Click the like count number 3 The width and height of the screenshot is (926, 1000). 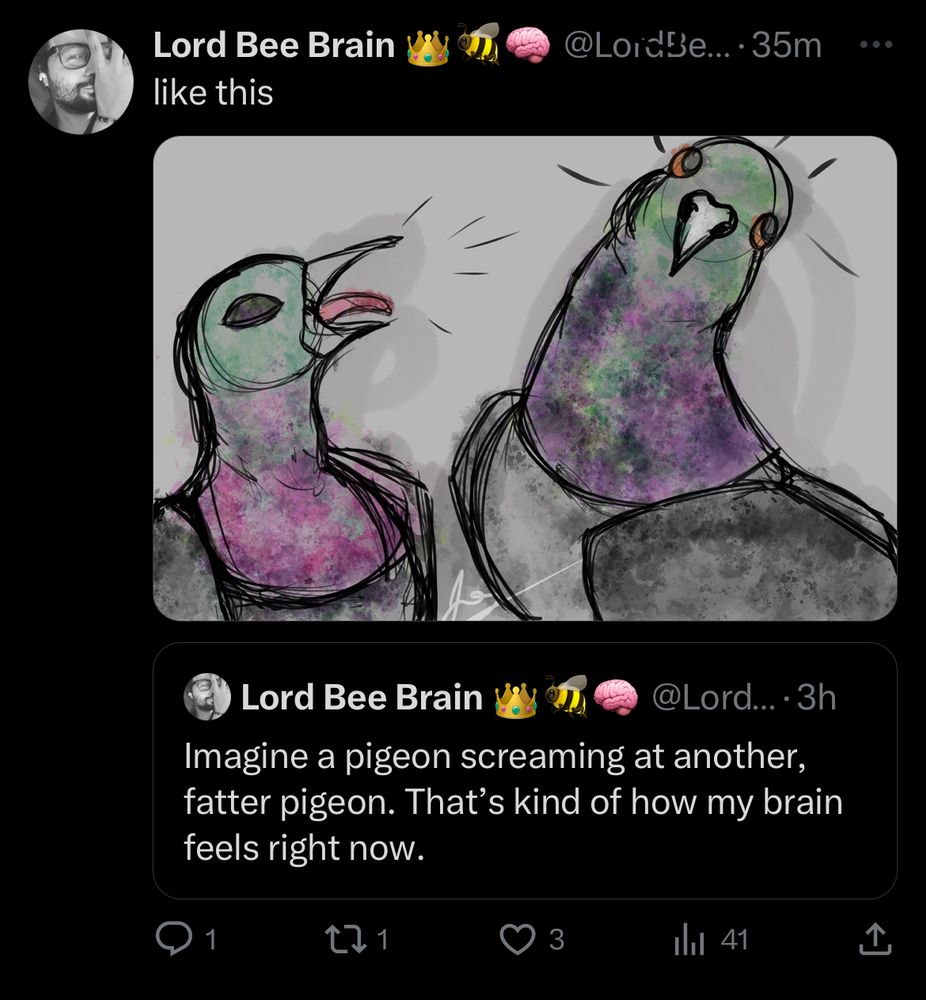pyautogui.click(x=557, y=940)
